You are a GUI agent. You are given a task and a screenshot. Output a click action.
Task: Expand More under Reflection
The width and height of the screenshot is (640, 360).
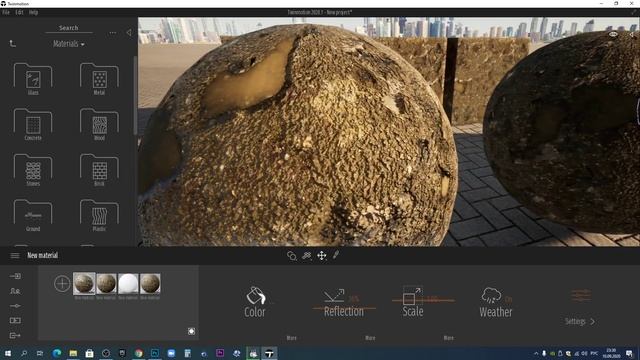click(x=370, y=338)
